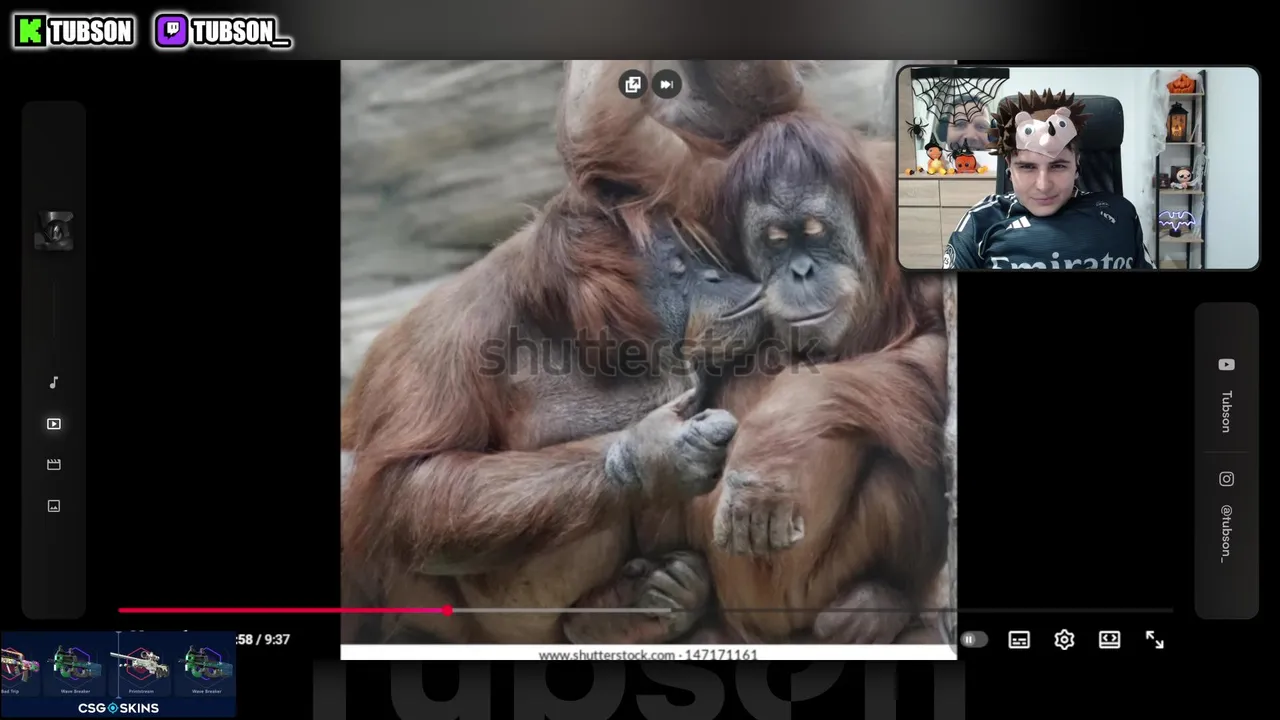Click the CSGOSKINS banner logo
Image resolution: width=1280 pixels, height=720 pixels.
(x=118, y=708)
